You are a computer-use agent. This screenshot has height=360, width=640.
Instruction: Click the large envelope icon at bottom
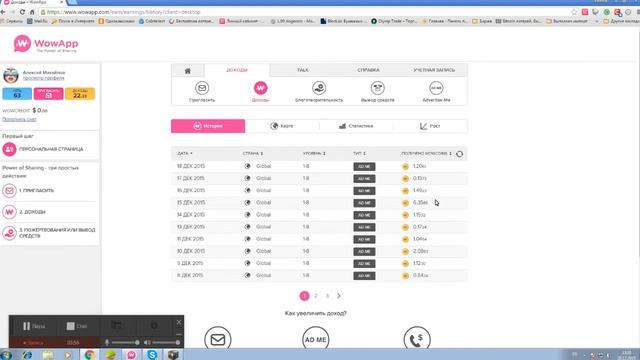click(x=218, y=339)
